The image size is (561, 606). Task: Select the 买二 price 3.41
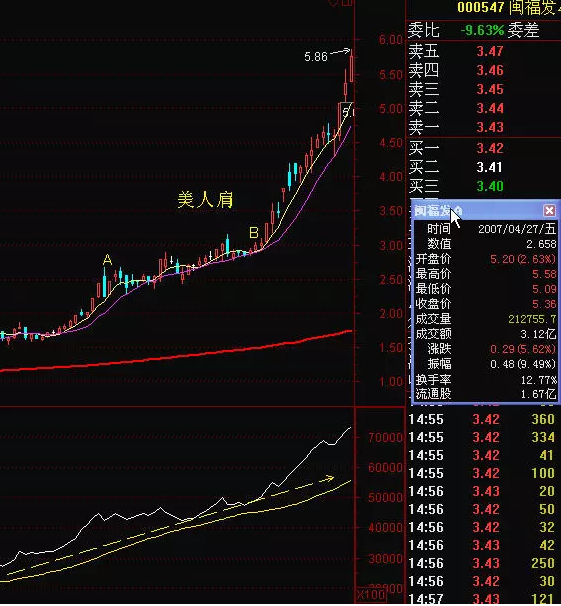pyautogui.click(x=489, y=167)
